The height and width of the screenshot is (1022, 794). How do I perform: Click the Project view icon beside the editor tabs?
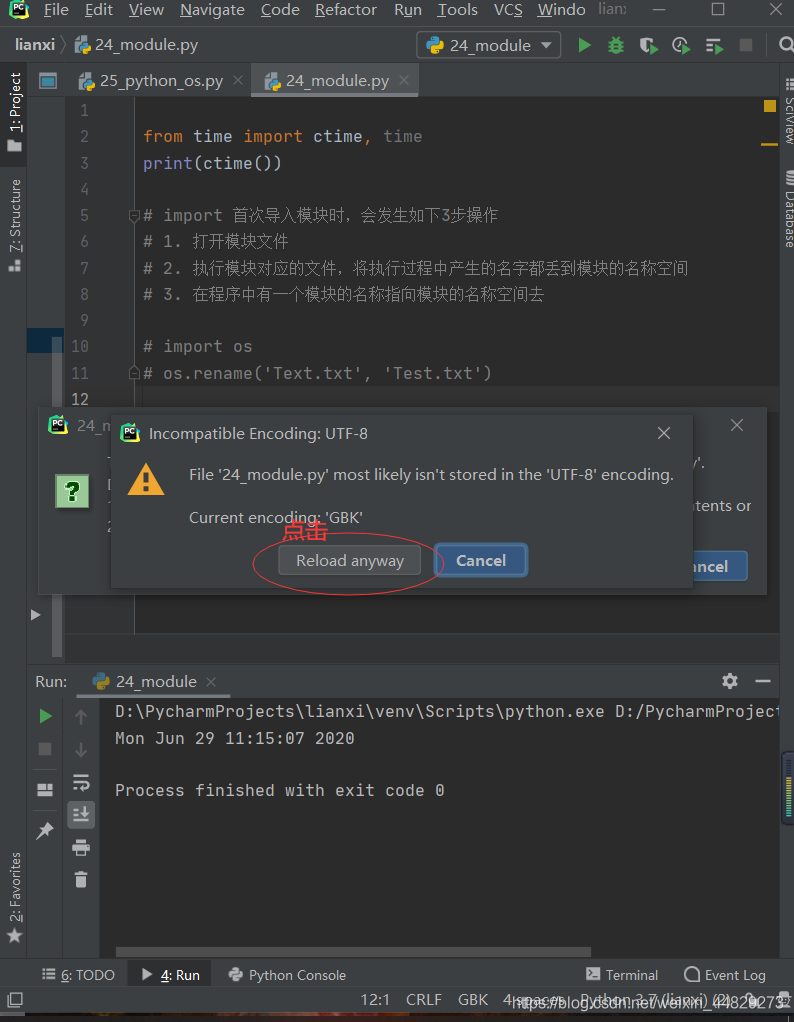(48, 81)
